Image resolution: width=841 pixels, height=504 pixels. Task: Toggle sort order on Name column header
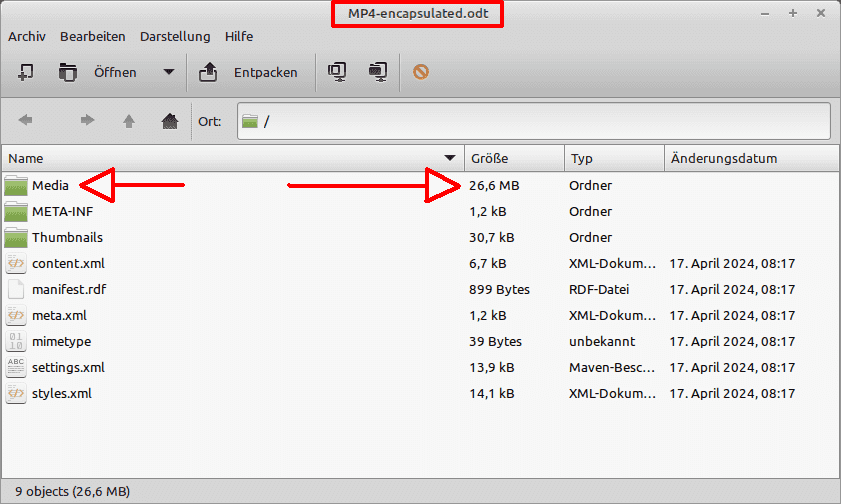[232, 158]
